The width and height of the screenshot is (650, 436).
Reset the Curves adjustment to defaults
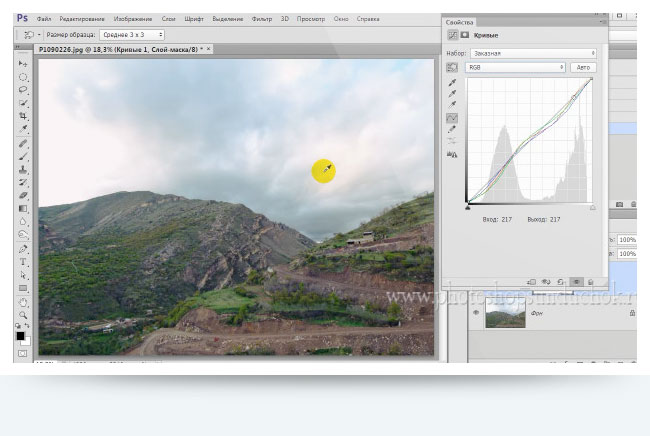click(561, 282)
